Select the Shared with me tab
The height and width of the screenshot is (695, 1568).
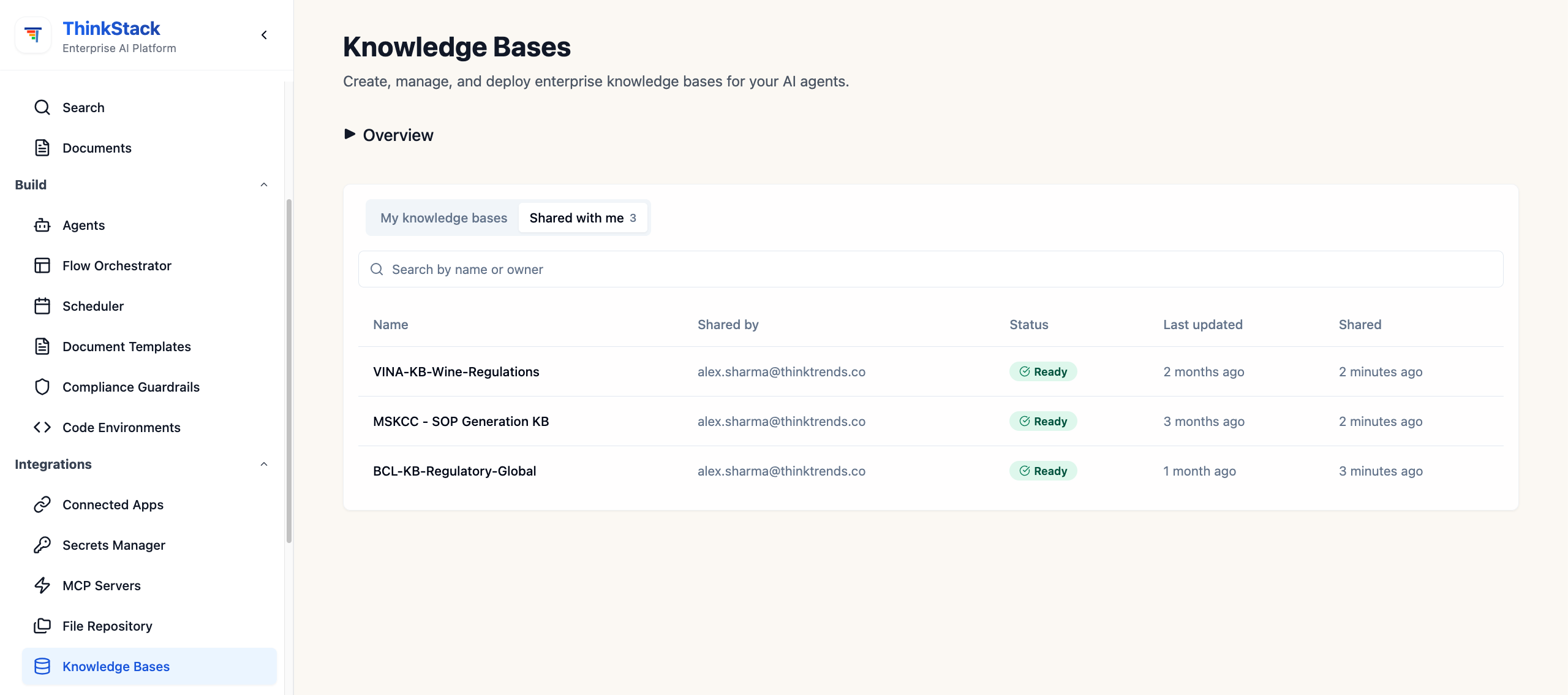[x=582, y=218]
